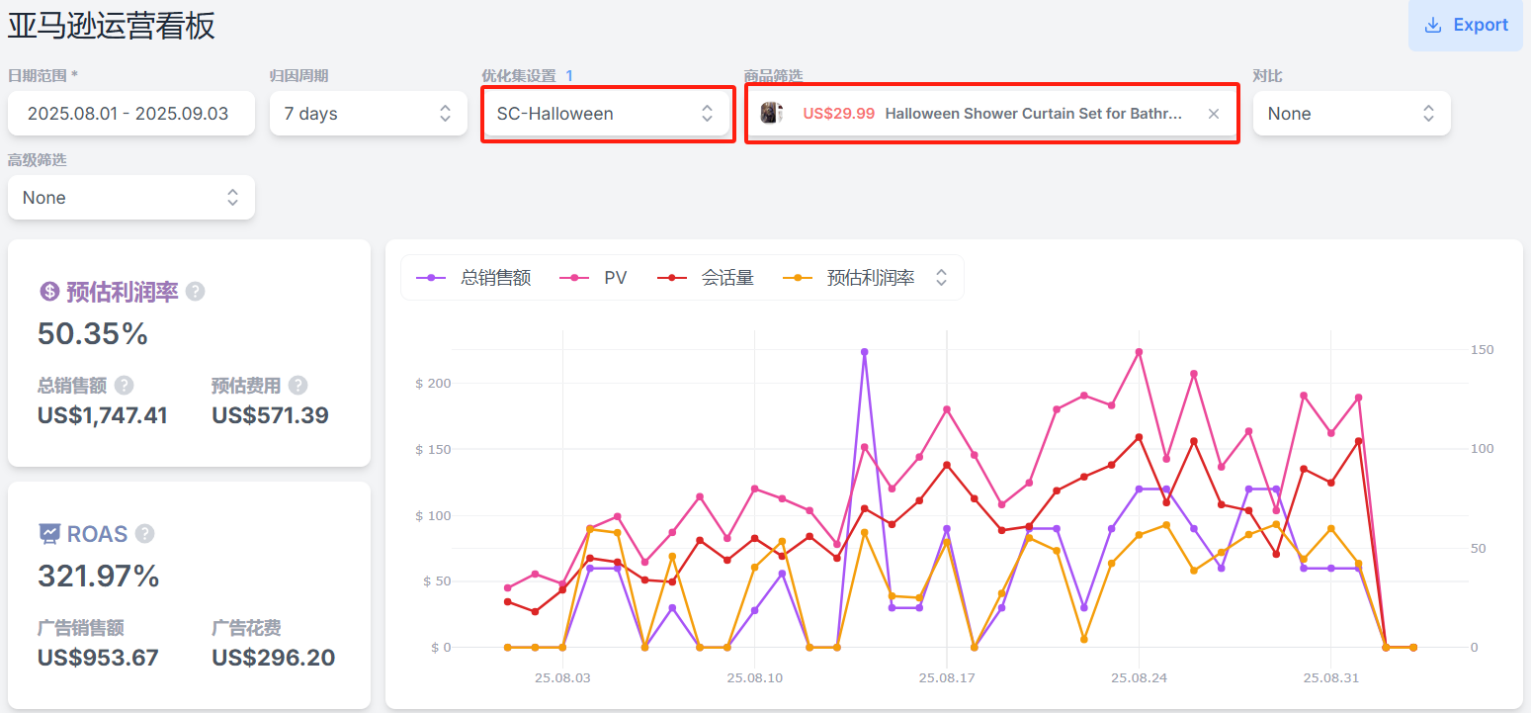Remove the Halloween Shower Curtain product filter
This screenshot has width=1531, height=713.
[x=1213, y=114]
